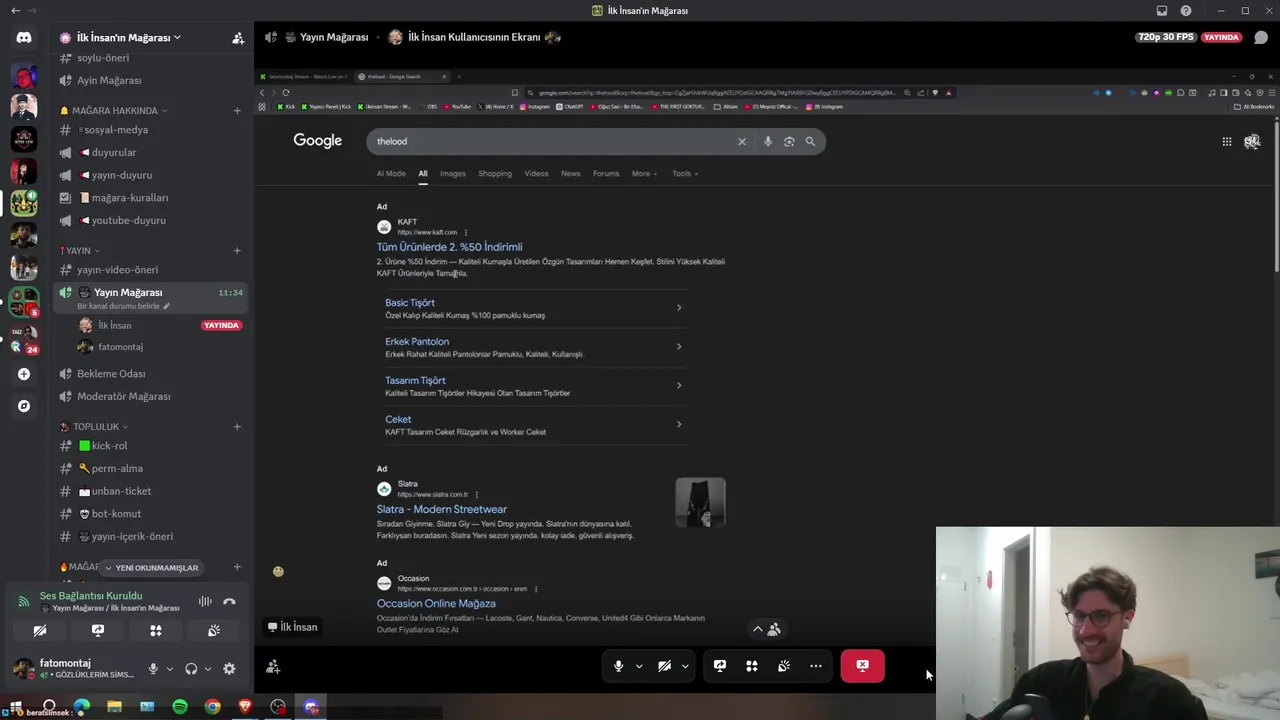Click the Add a Server plus icon
Viewport: 1280px width, 720px height.
pyautogui.click(x=24, y=374)
